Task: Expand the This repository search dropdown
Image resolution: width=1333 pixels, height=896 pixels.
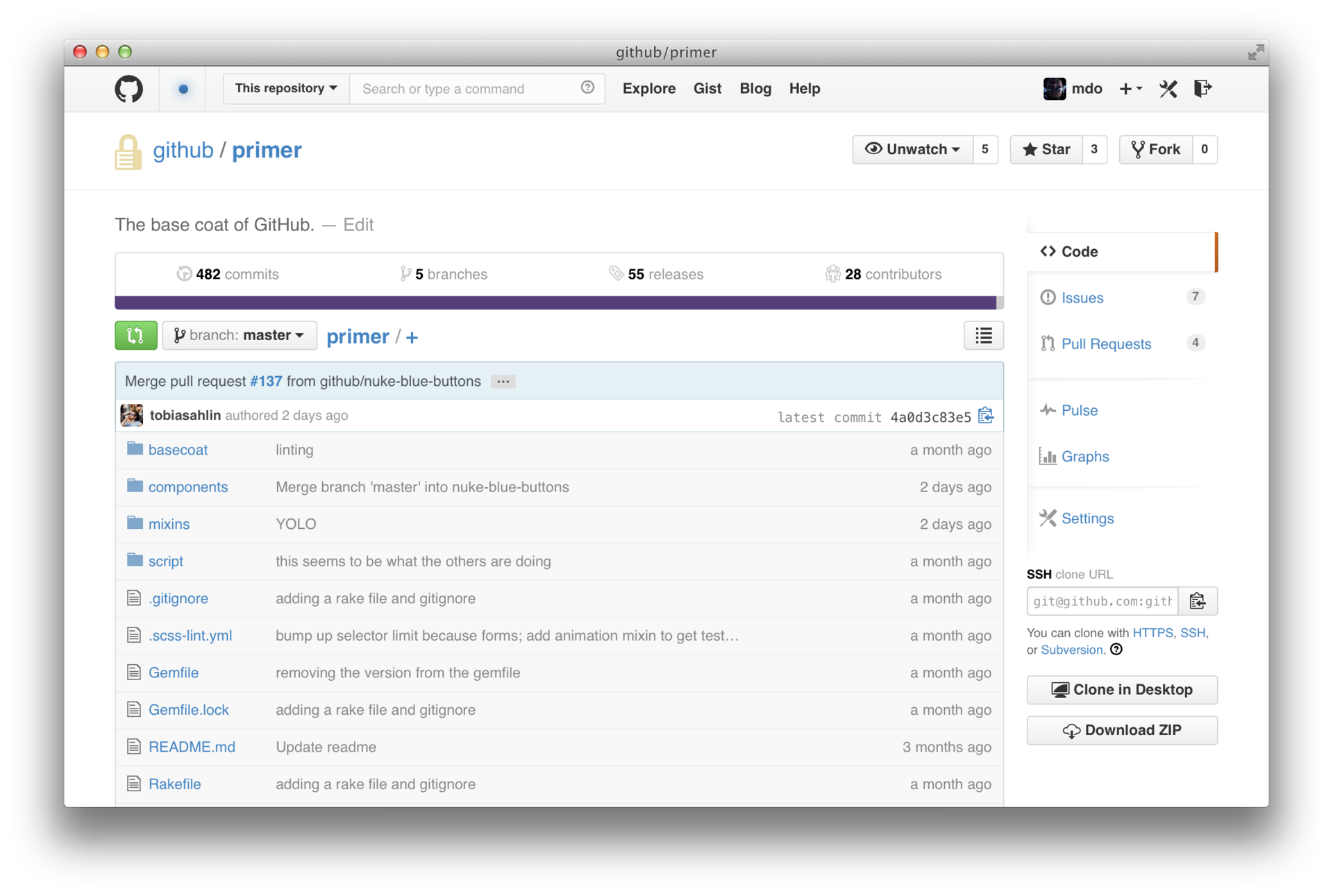Action: pos(285,88)
